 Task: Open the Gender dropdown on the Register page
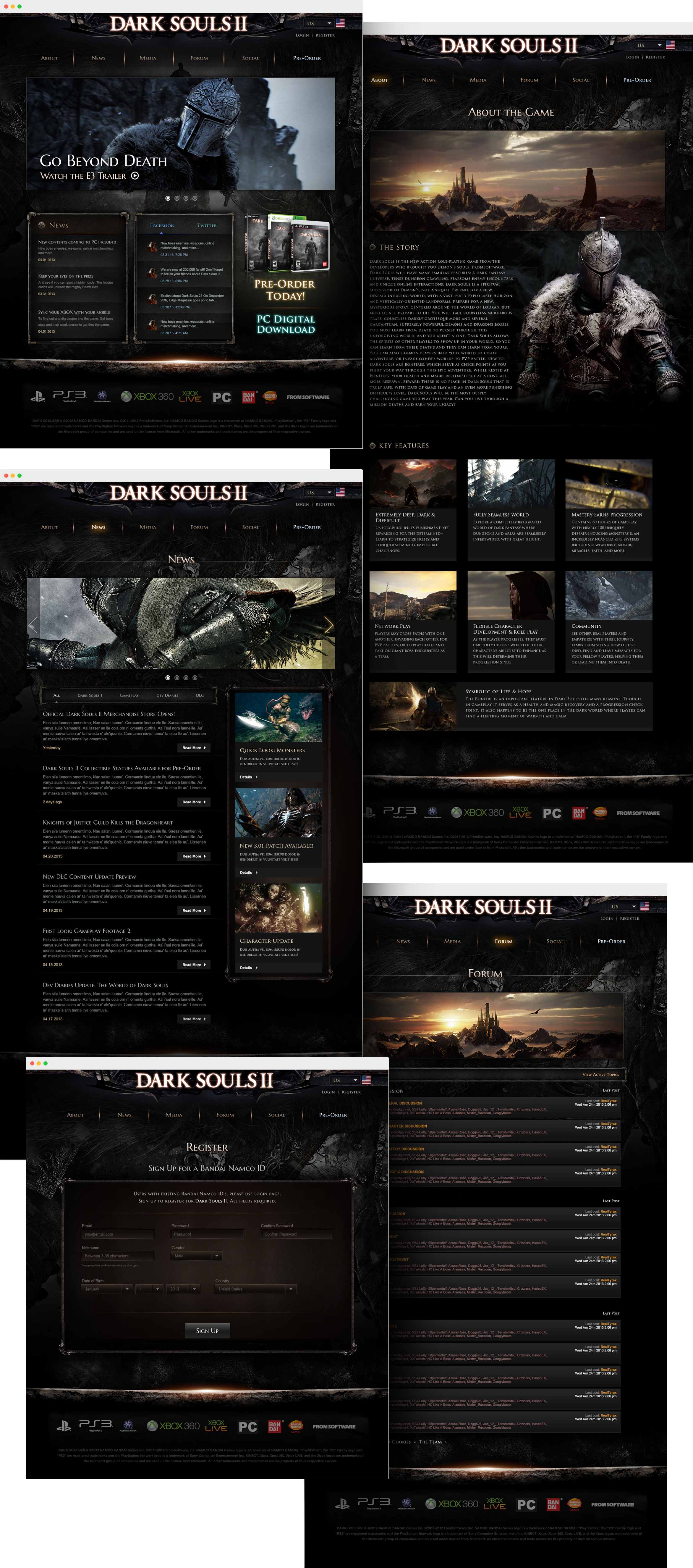[197, 1256]
